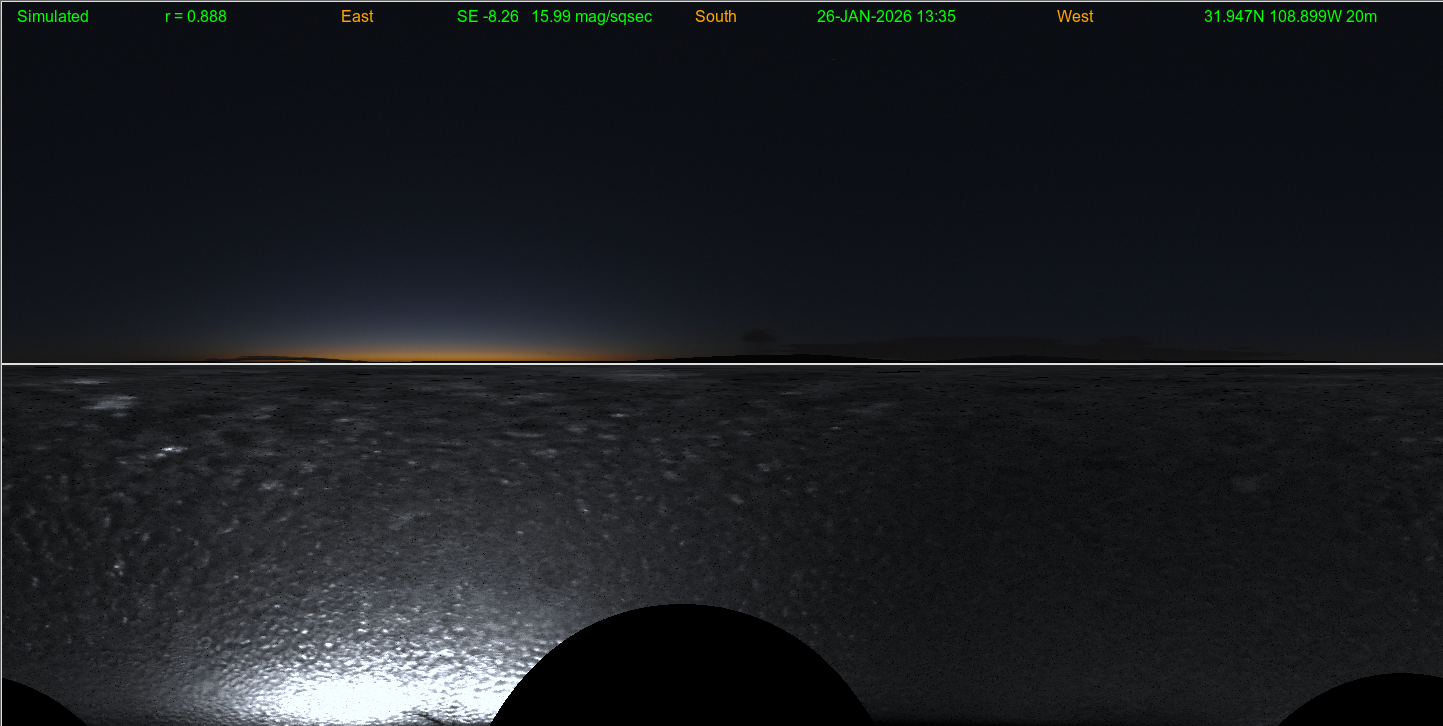Click the black semicircle in bottom-left corner
The image size is (1443, 726).
point(30,708)
